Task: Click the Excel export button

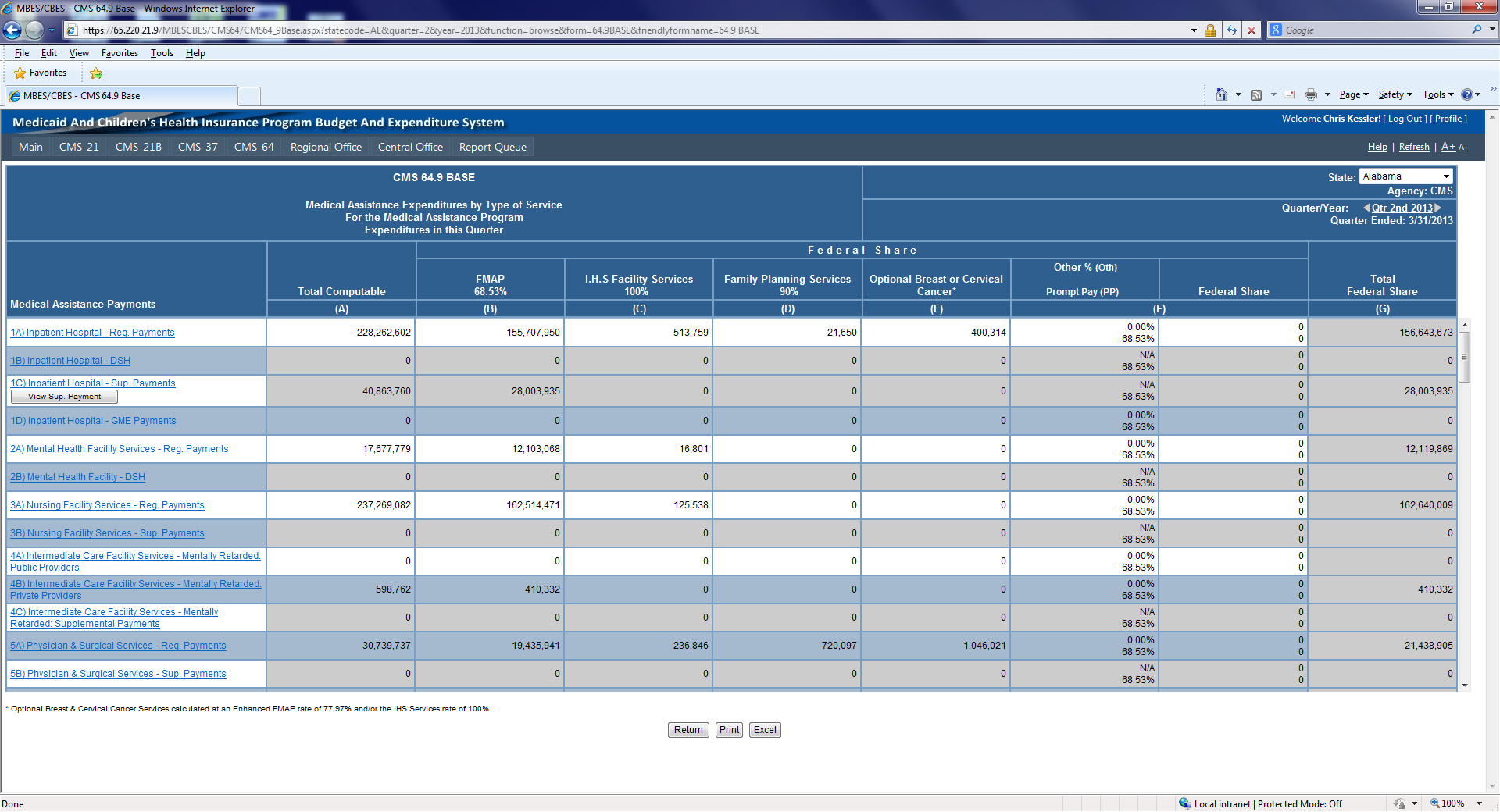Action: click(765, 730)
